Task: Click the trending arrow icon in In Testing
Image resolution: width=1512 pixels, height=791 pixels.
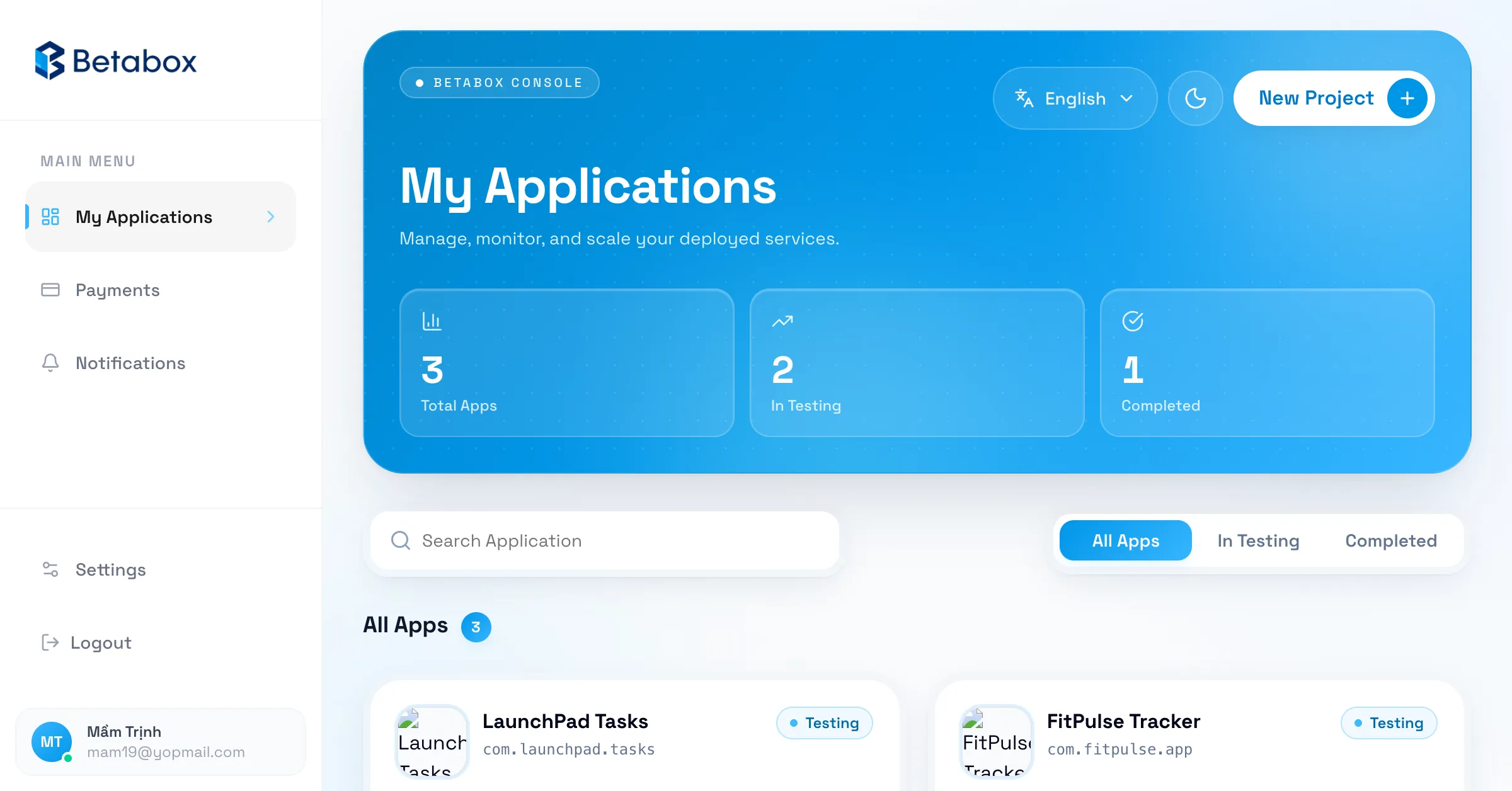Action: click(782, 321)
